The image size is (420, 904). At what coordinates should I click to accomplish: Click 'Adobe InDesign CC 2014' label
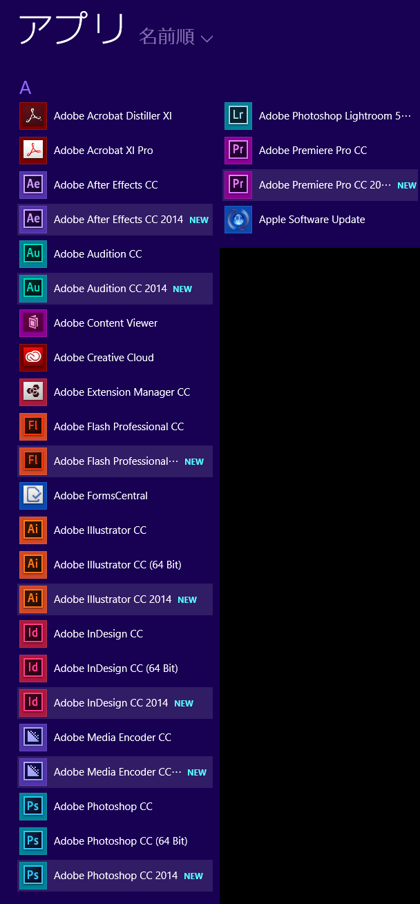coord(111,703)
